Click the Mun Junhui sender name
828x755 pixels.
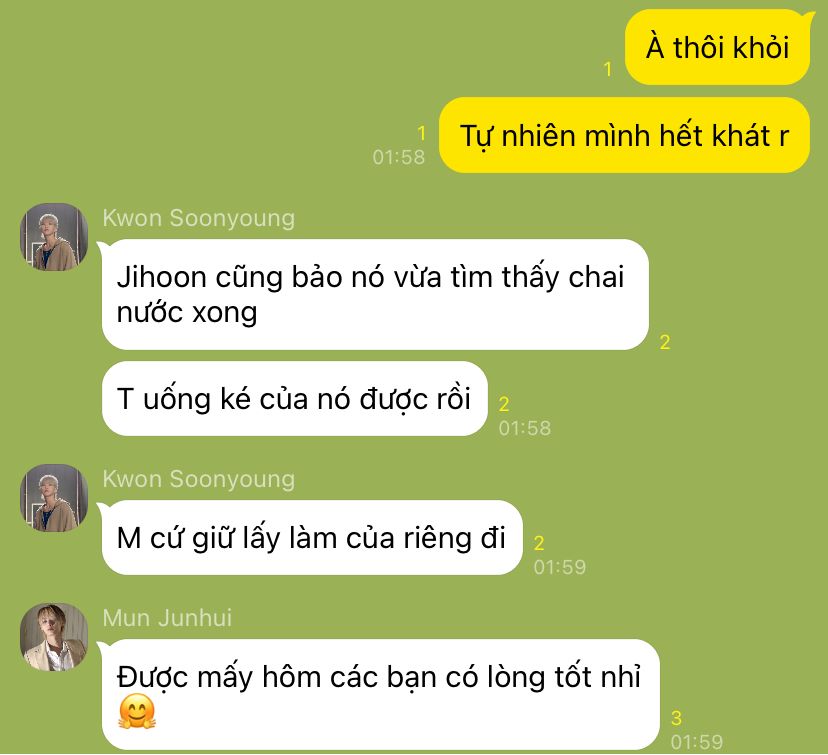coord(167,618)
